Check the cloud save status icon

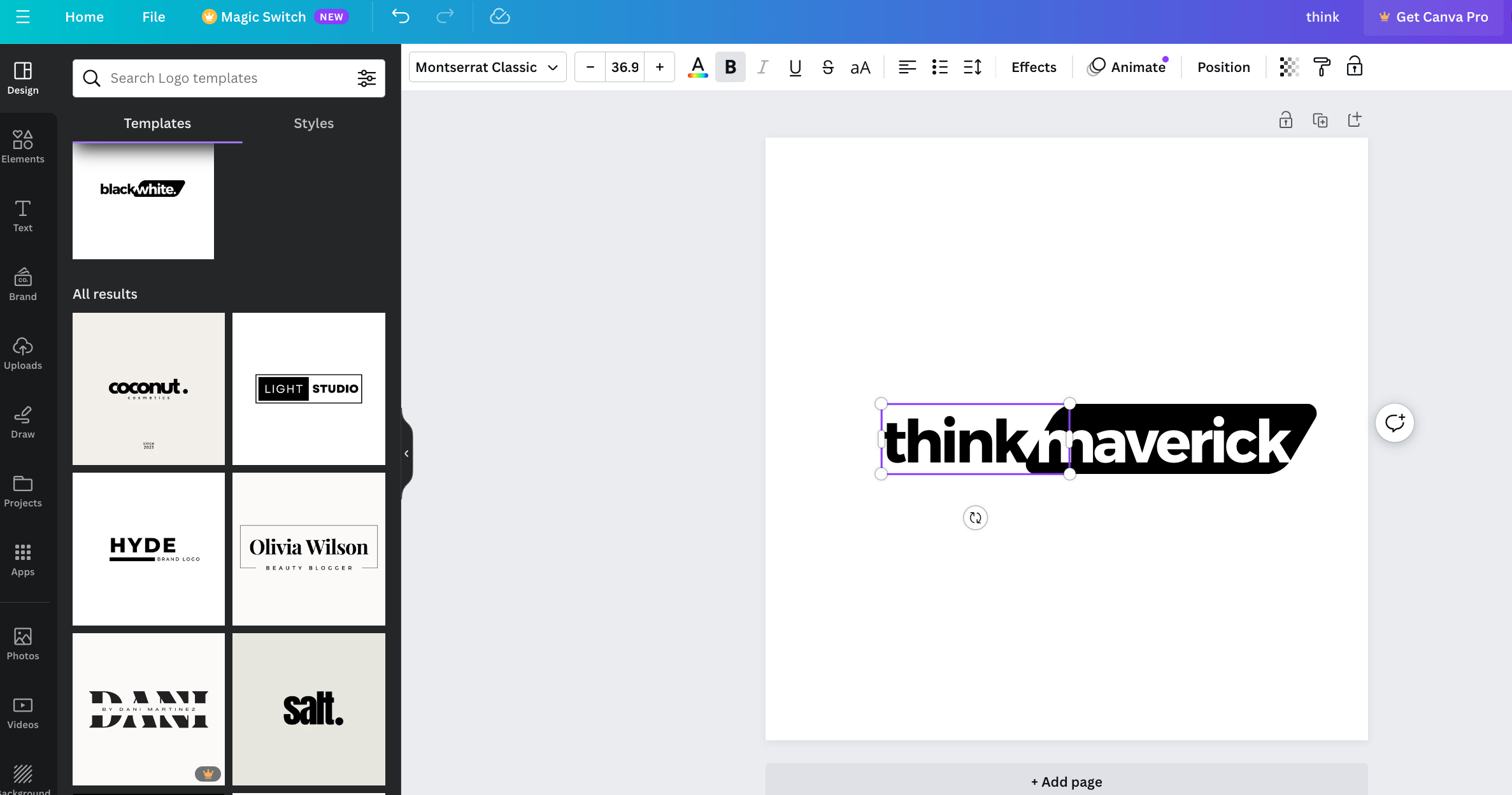coord(500,17)
